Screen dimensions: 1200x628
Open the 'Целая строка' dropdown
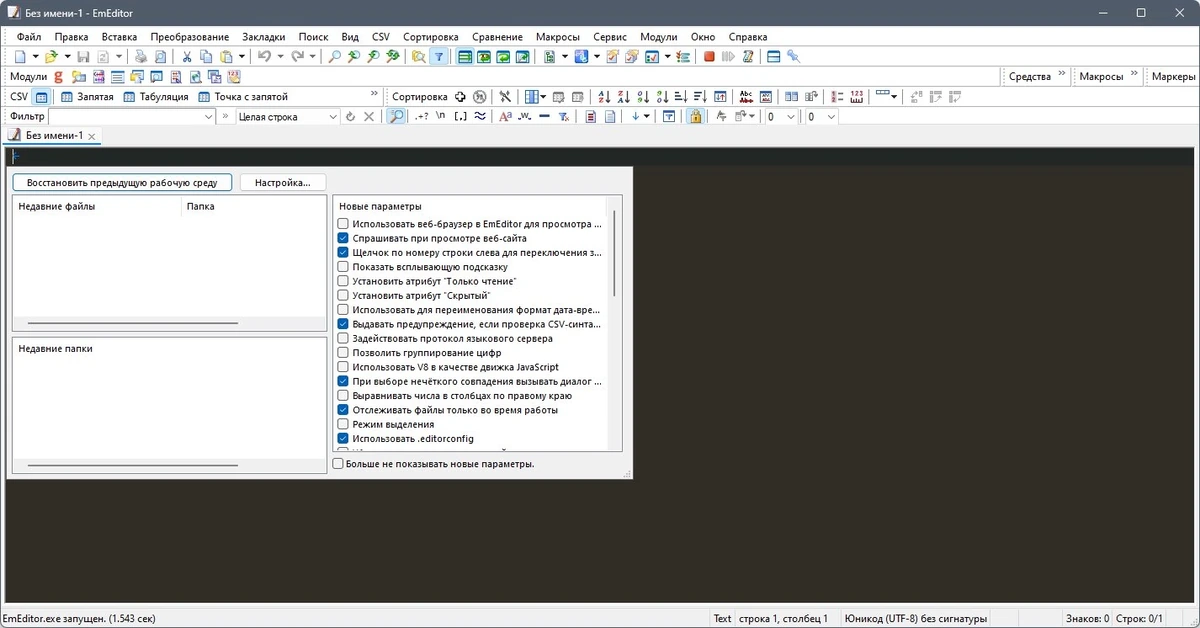(333, 117)
